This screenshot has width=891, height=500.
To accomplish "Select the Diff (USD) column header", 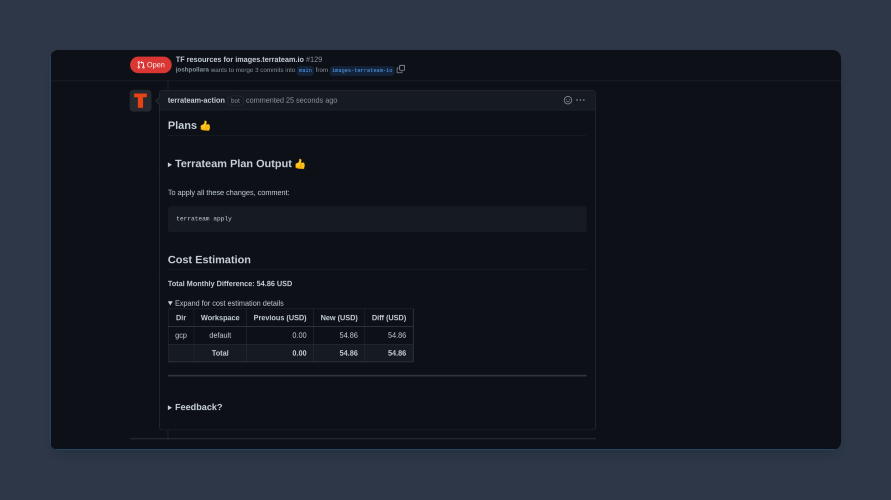I will (389, 318).
